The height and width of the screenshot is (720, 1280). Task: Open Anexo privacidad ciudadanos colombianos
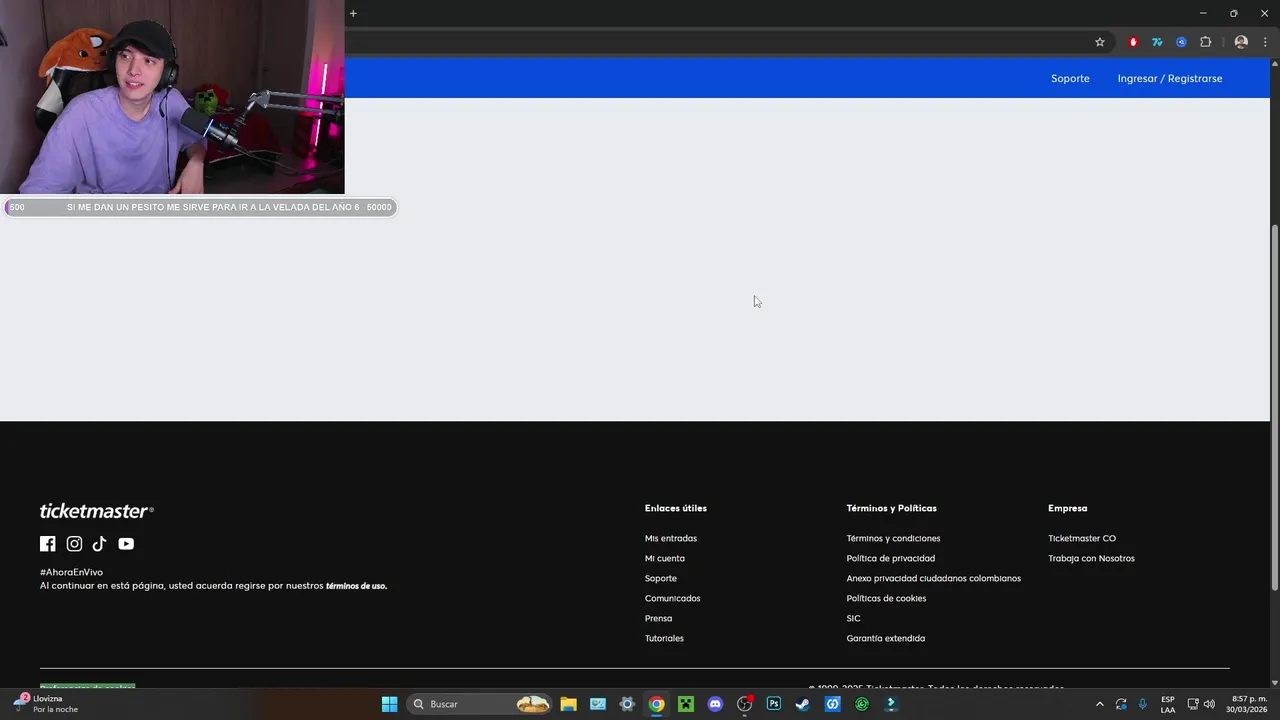tap(934, 578)
